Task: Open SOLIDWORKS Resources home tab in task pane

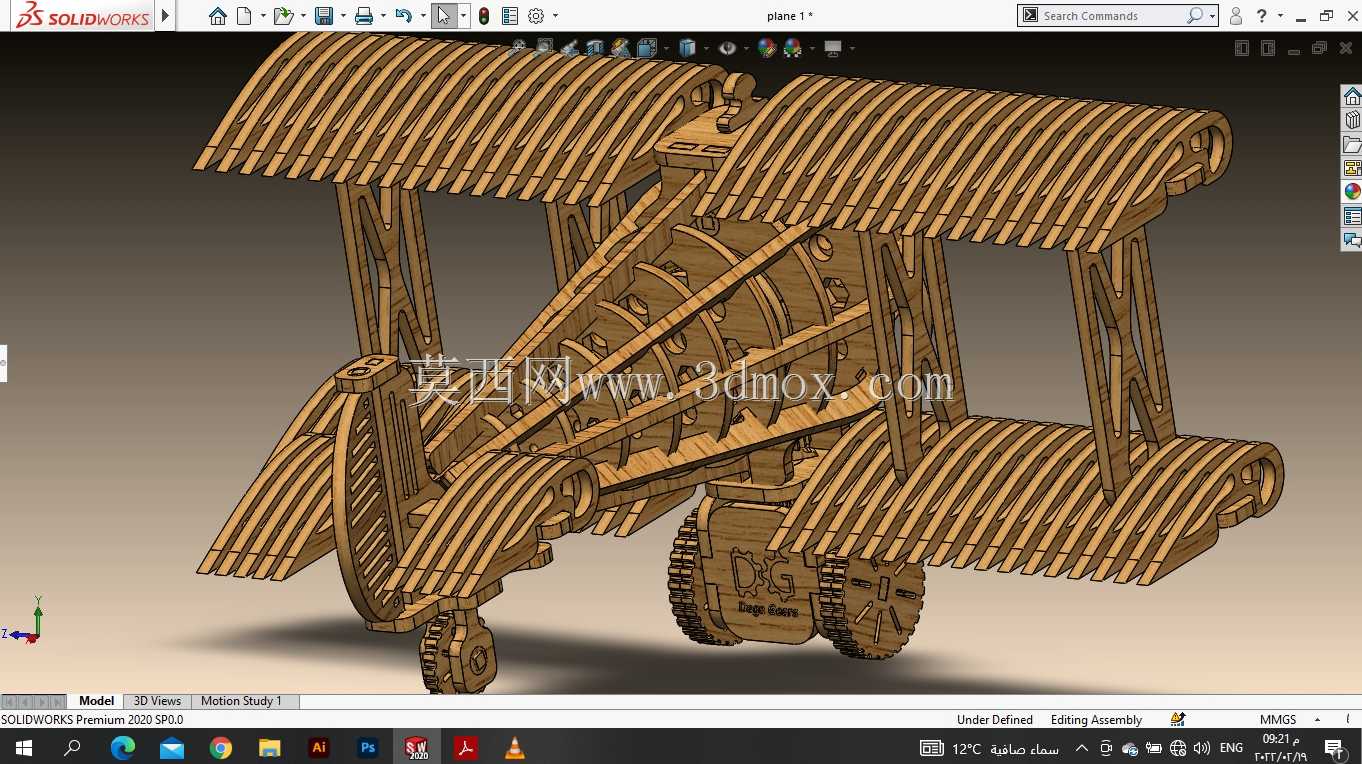Action: (1352, 96)
